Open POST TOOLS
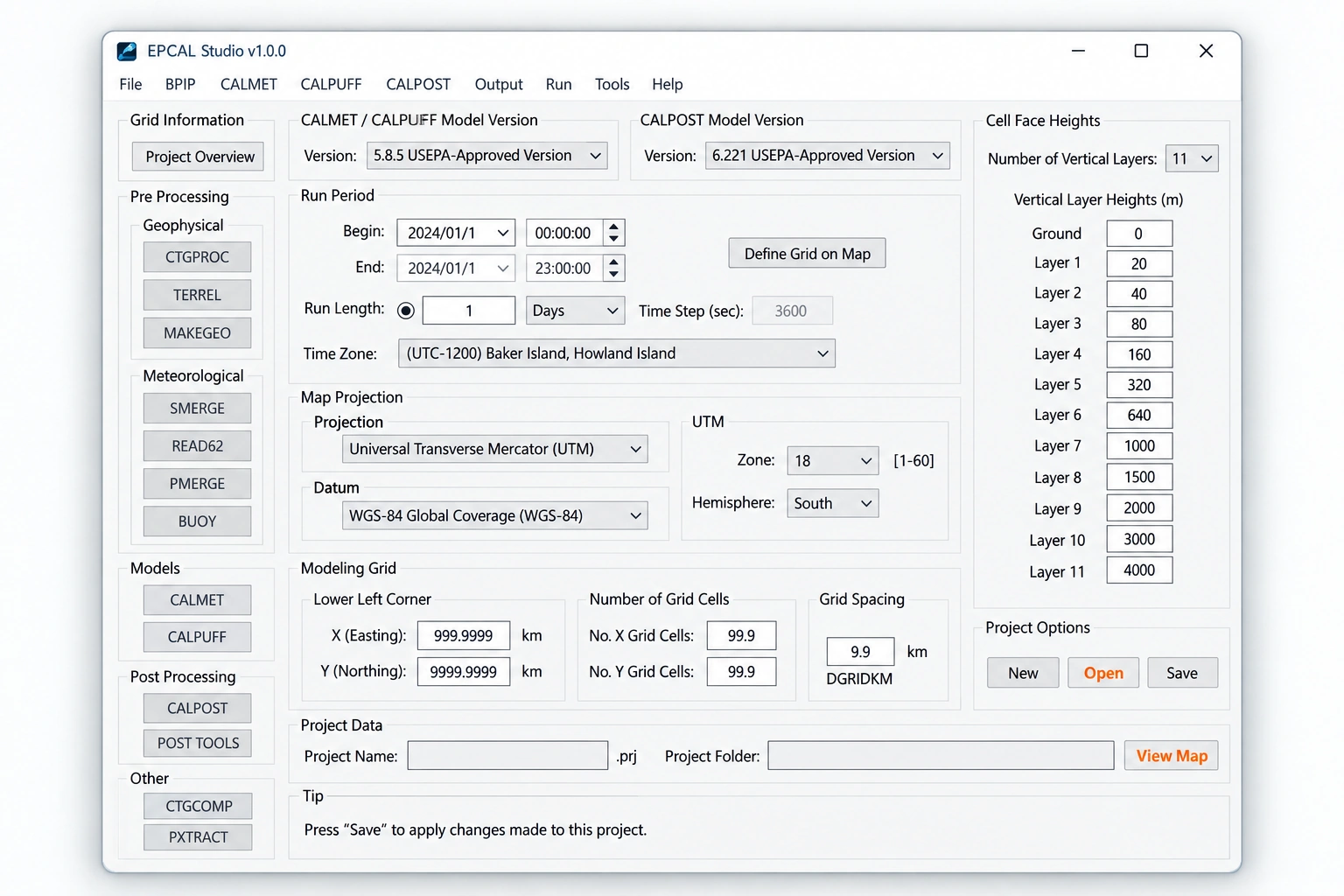The width and height of the screenshot is (1344, 896). 197,744
